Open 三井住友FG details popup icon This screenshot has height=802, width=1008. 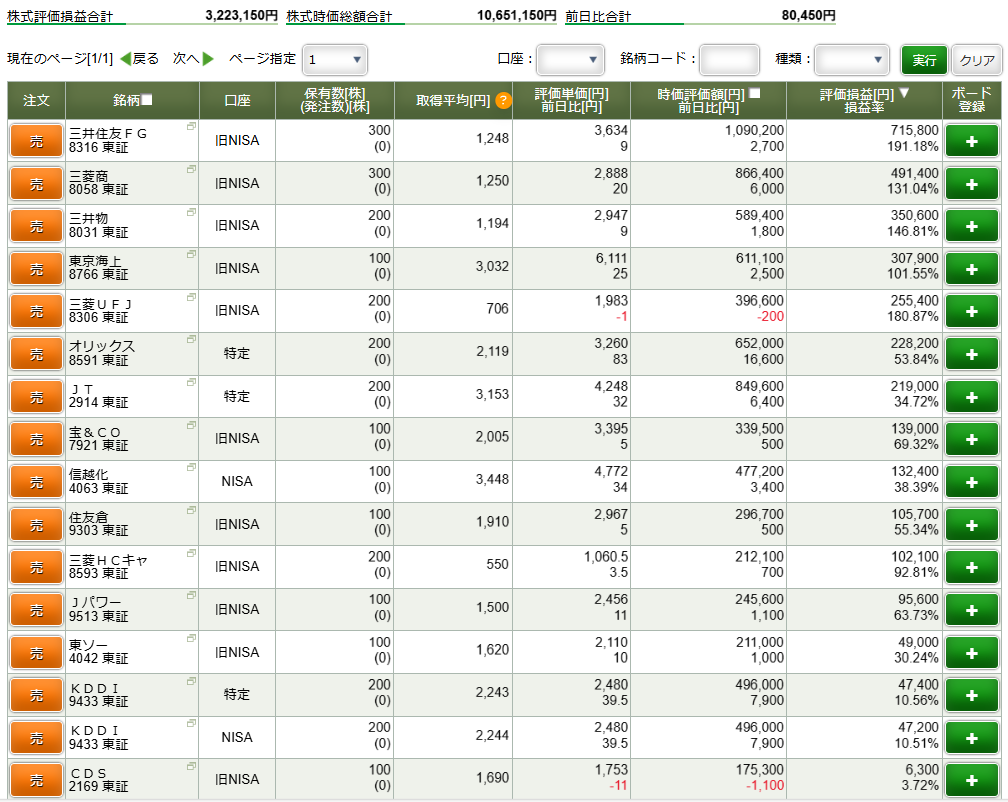pos(191,127)
